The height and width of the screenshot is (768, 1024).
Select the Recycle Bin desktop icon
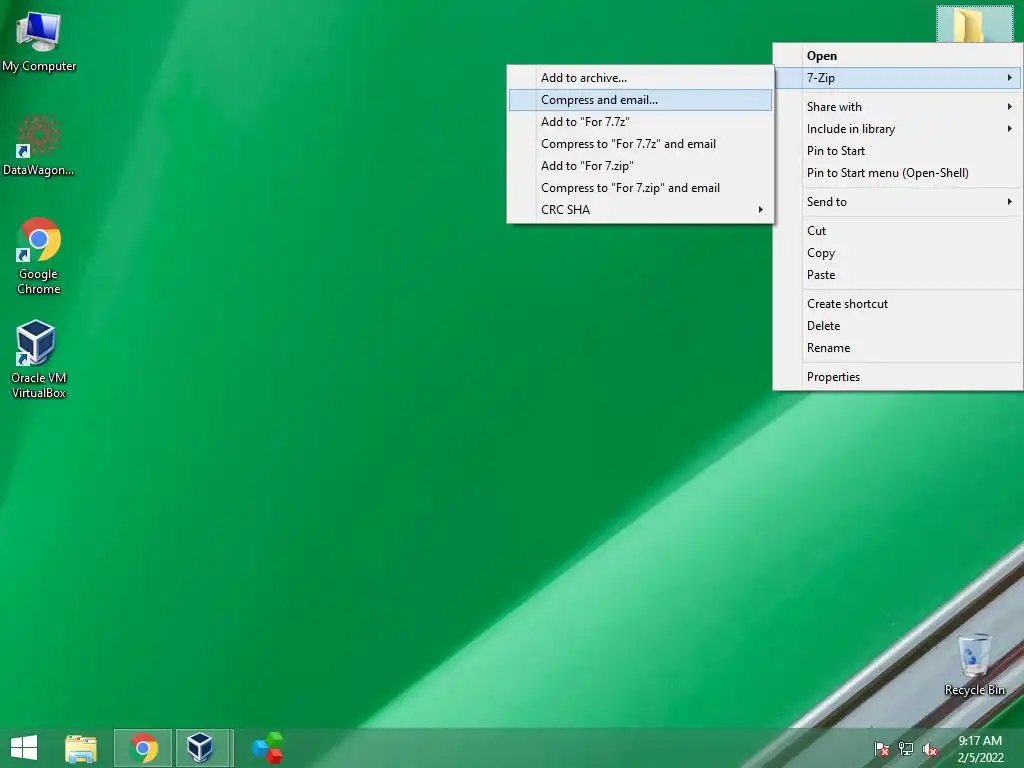[x=974, y=664]
